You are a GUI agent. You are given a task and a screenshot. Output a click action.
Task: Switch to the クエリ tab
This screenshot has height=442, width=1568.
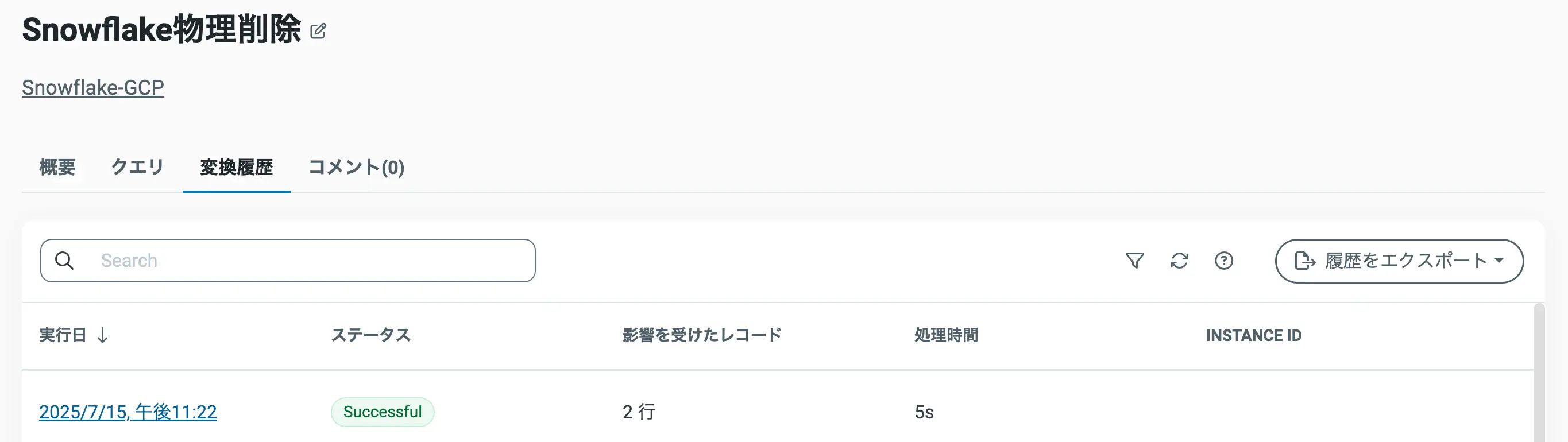[x=137, y=167]
